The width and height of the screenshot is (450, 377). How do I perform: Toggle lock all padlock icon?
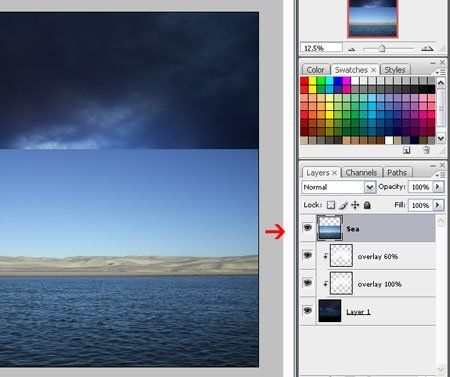[367, 205]
